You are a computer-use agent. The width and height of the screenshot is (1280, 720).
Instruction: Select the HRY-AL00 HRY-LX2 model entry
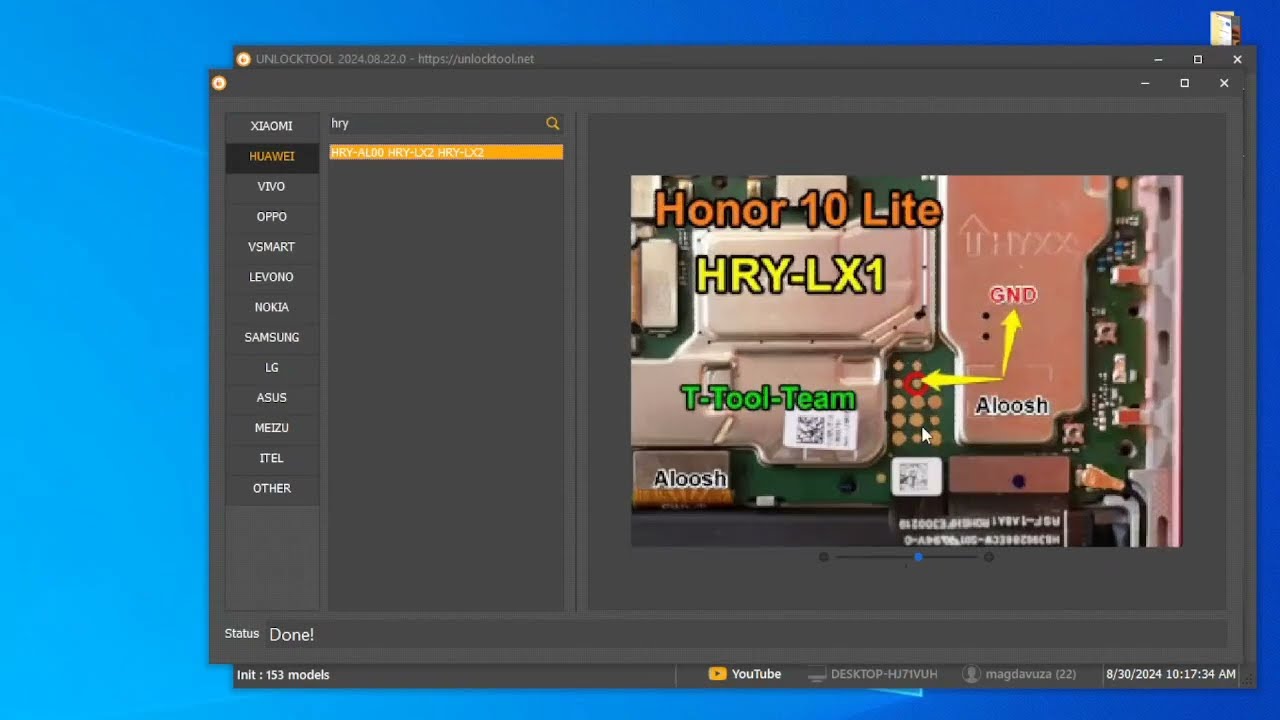(x=446, y=152)
